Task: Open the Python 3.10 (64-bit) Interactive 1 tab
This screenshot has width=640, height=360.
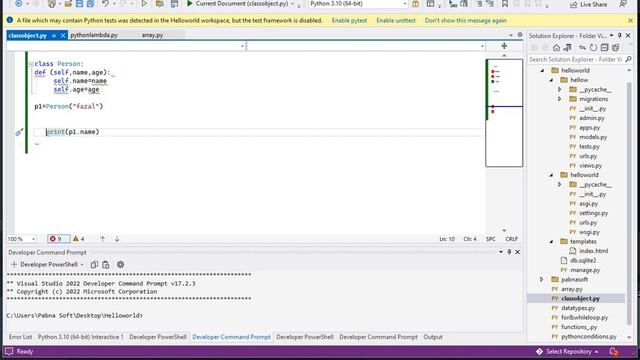Action: 80,337
